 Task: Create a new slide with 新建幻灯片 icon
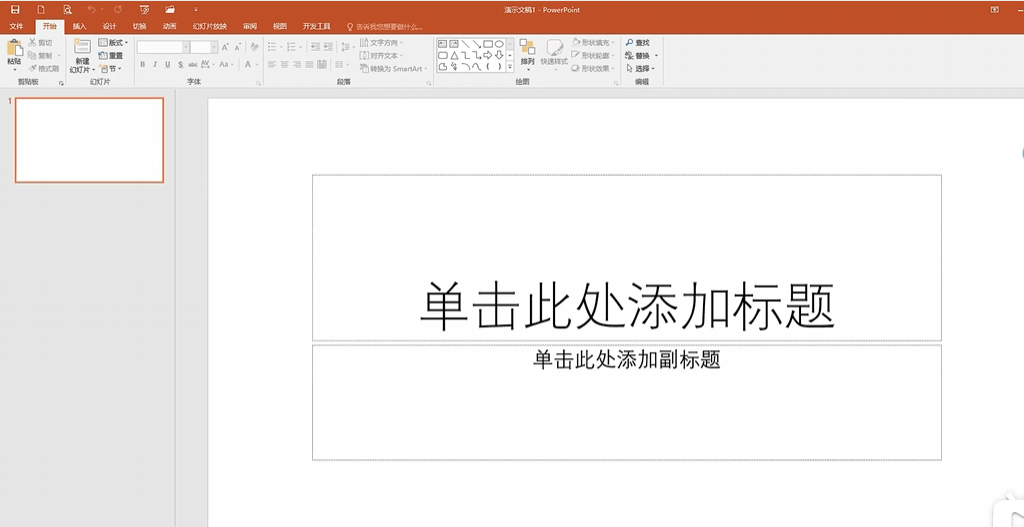click(81, 48)
